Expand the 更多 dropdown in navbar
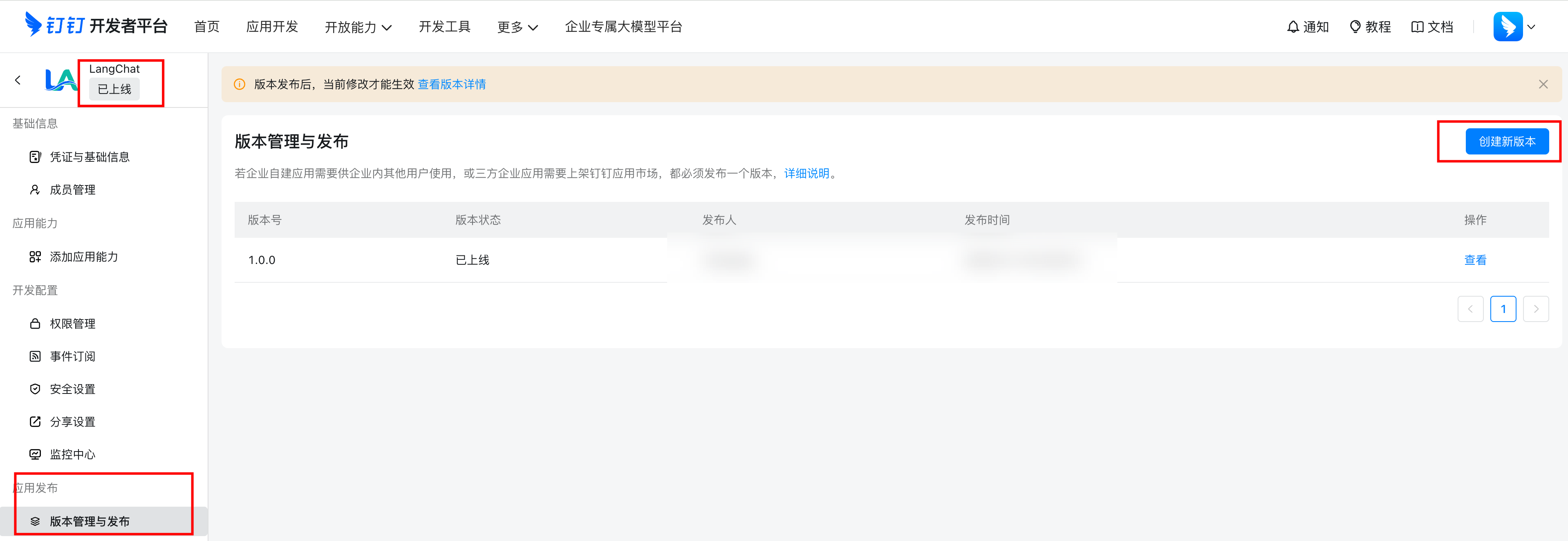Image resolution: width=1568 pixels, height=541 pixels. click(517, 27)
